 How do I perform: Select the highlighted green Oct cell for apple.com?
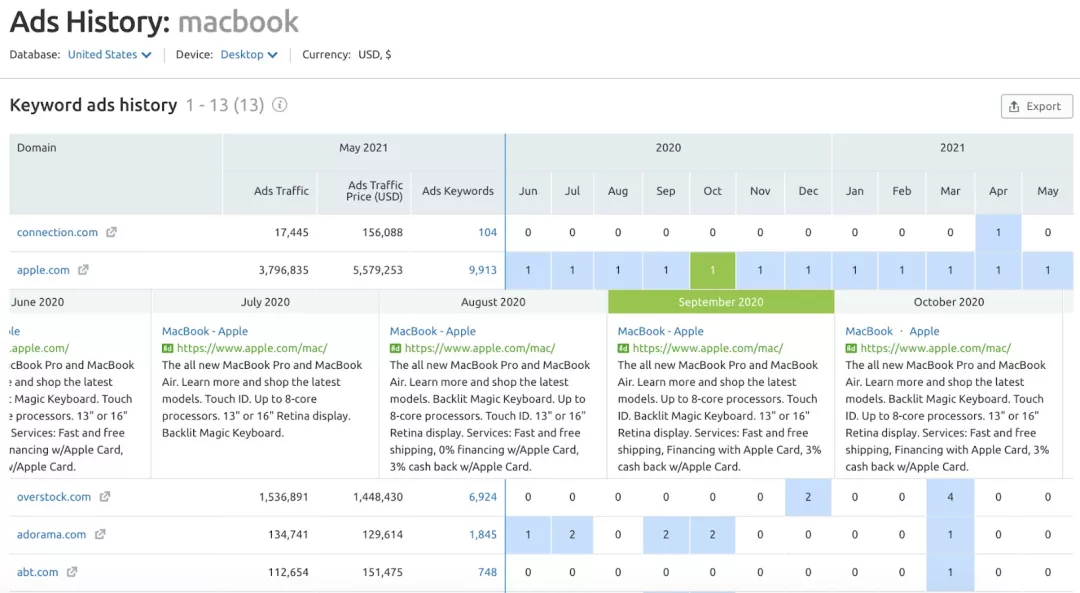(x=712, y=270)
